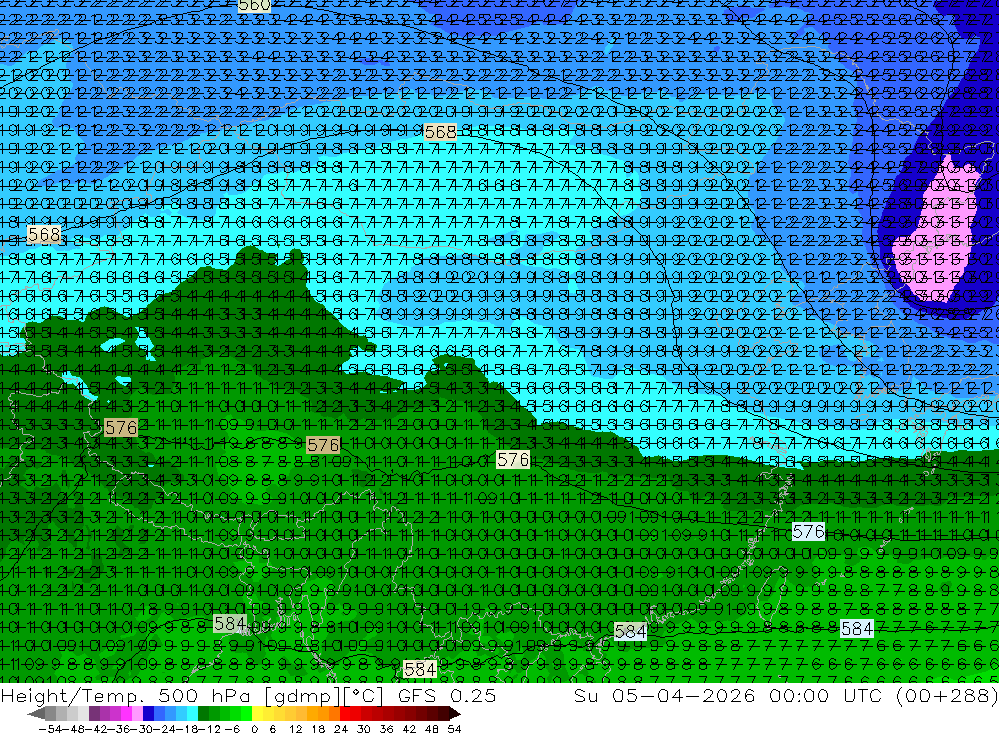Viewport: 1000px width, 733px height.
Task: Click the cyan swatch above -18 on legend
Action: pos(192,713)
